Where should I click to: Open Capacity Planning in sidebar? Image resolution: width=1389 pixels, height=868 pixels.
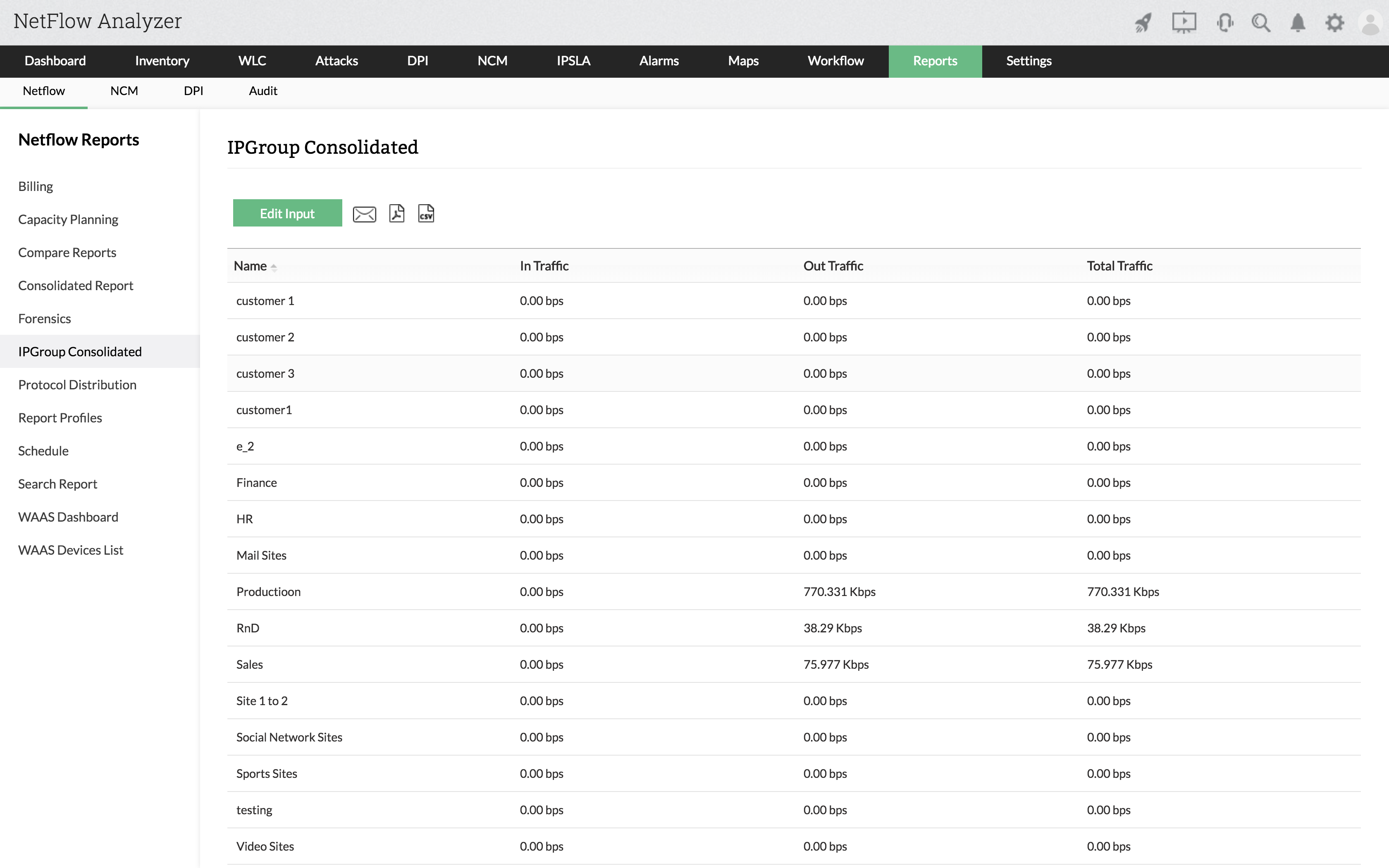[68, 219]
